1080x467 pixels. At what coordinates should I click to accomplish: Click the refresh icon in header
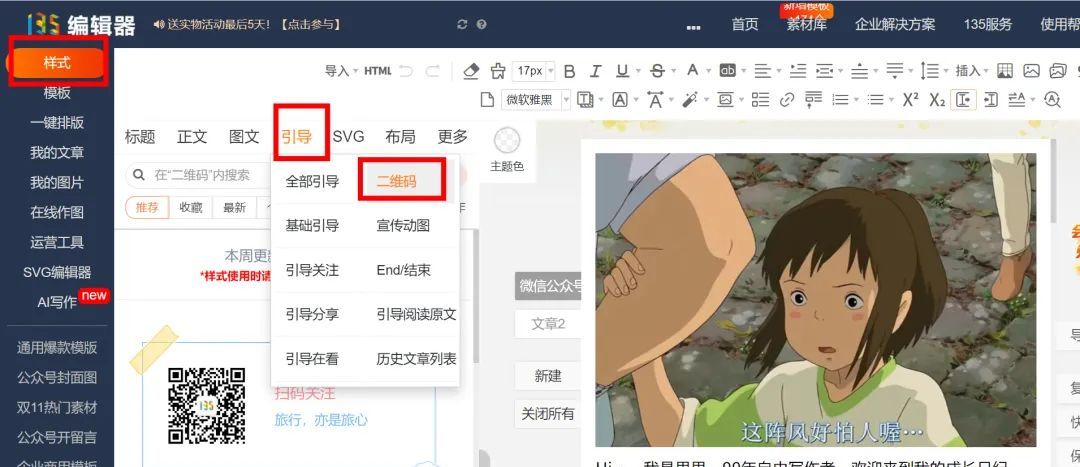(x=462, y=24)
